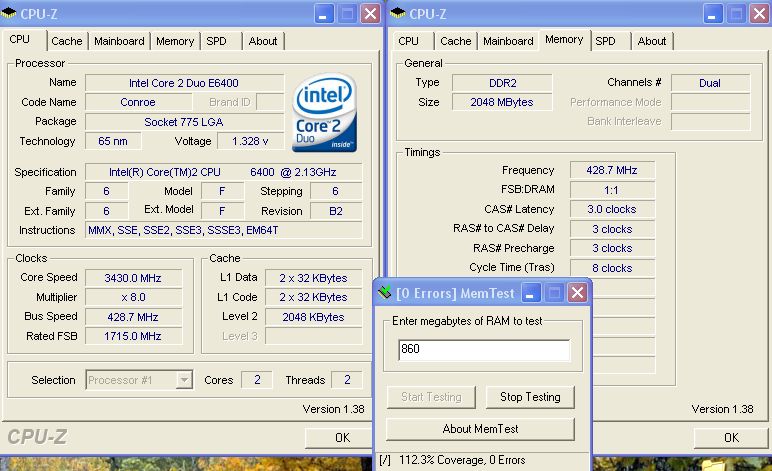Screen dimensions: 772x471
Task: Minimize the MemTest window
Action: click(x=531, y=293)
